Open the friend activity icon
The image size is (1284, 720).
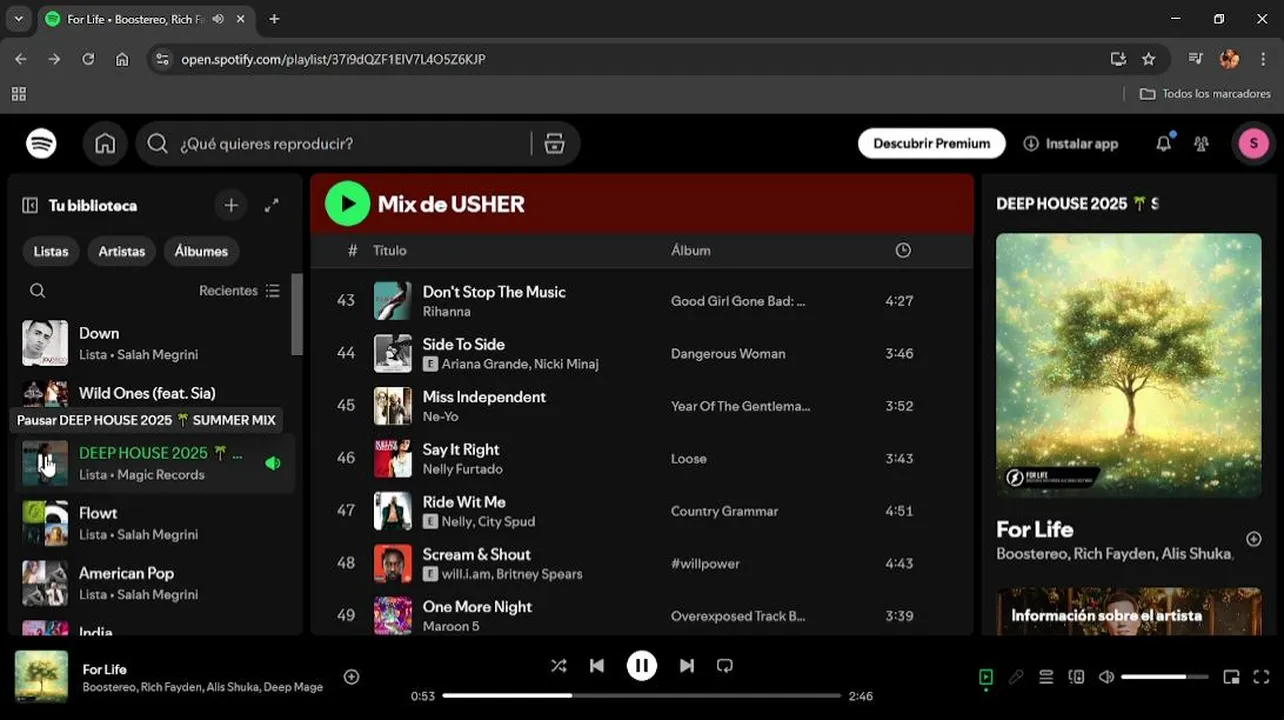click(1201, 143)
